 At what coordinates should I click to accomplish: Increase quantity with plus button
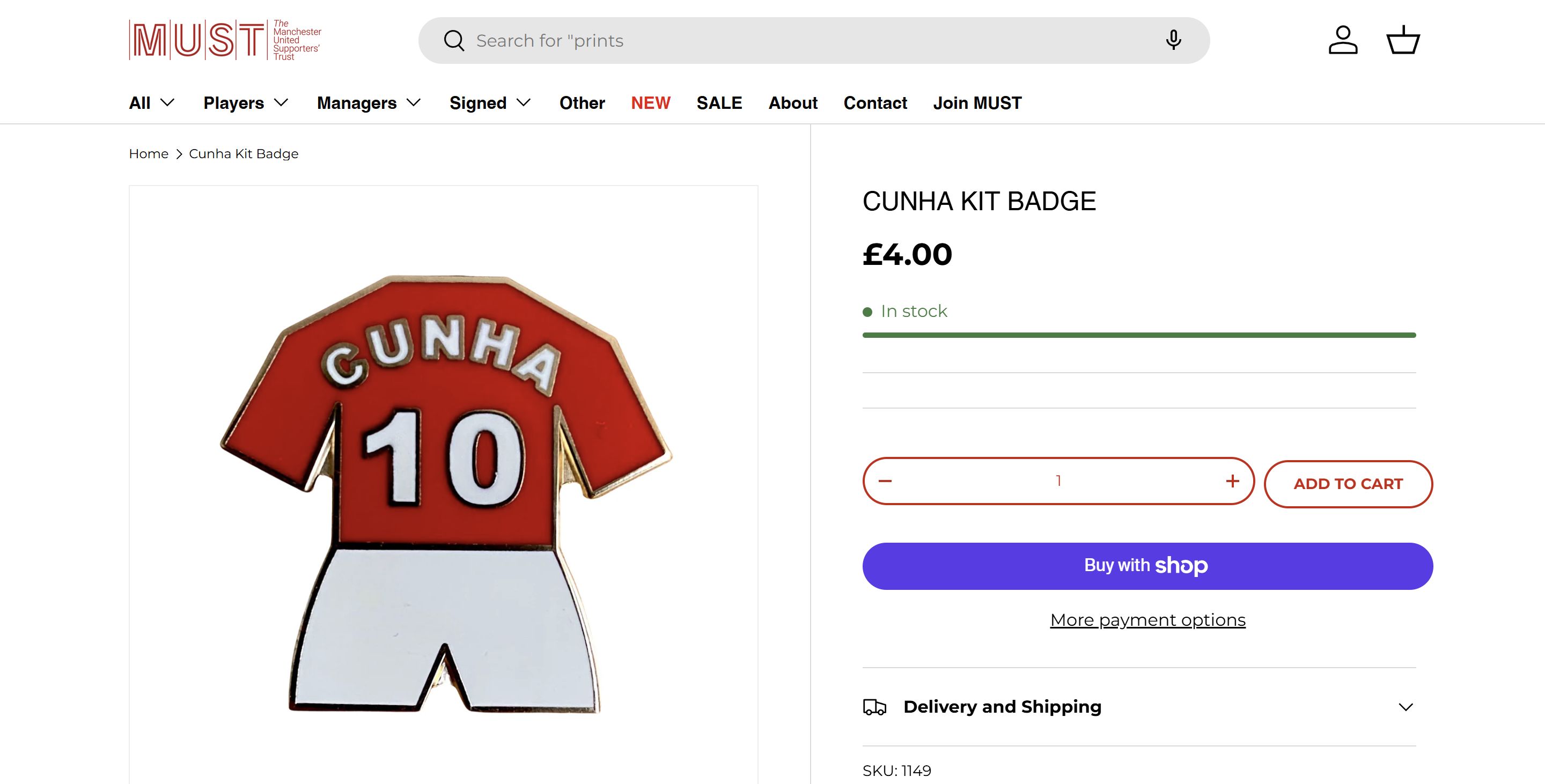coord(1233,480)
